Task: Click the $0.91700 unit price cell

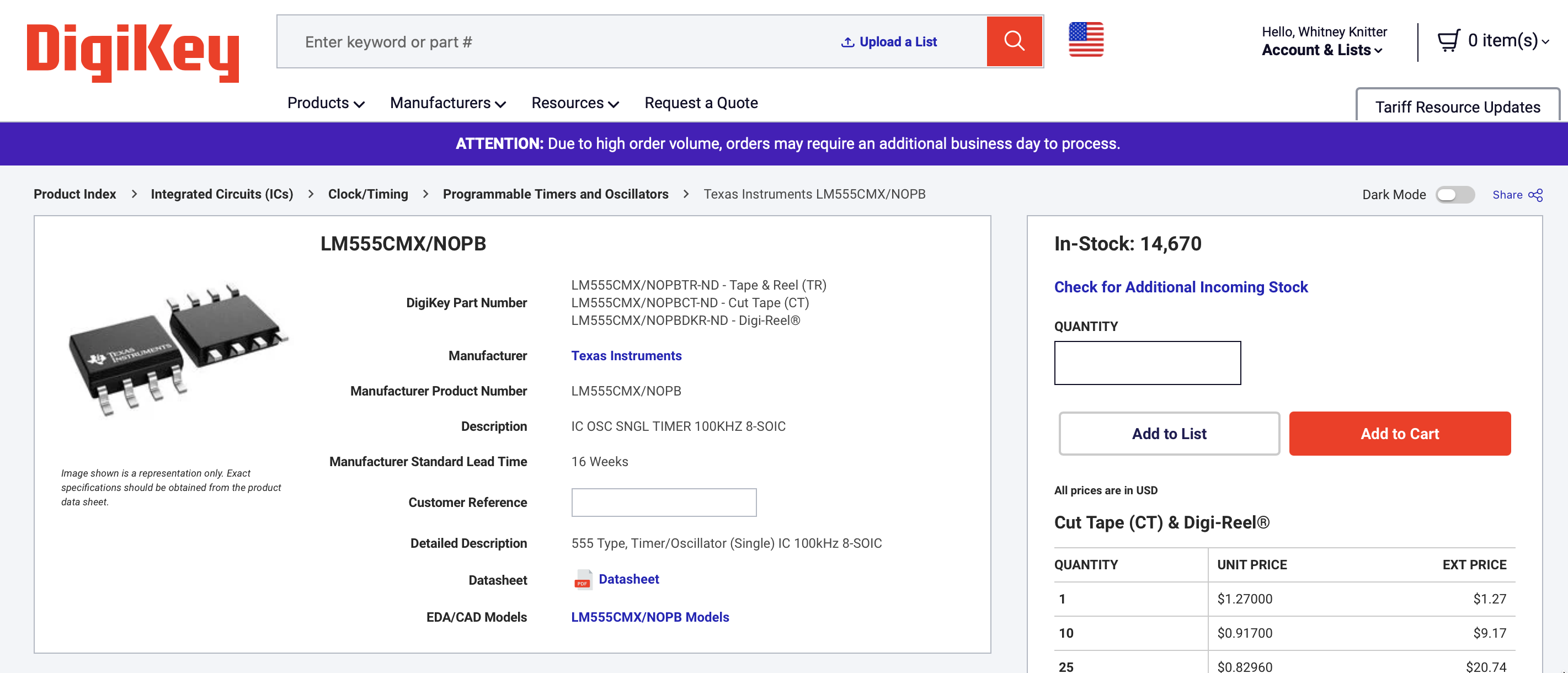Action: [x=1245, y=633]
